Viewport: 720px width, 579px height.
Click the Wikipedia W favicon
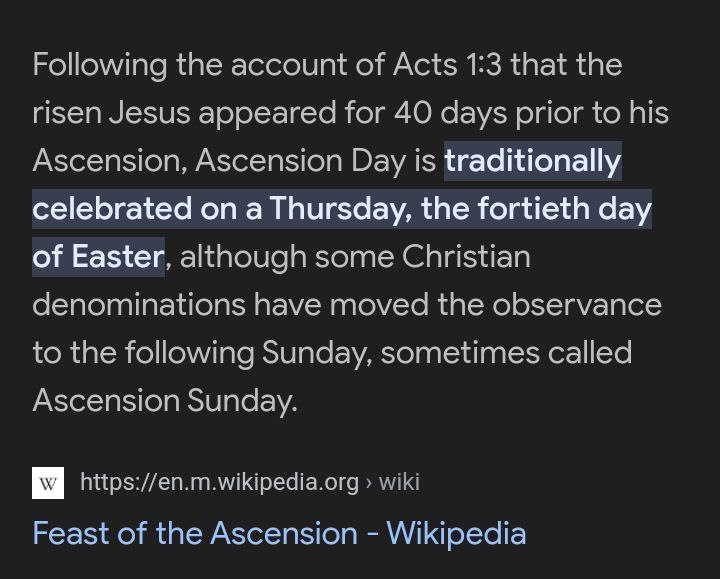click(48, 483)
